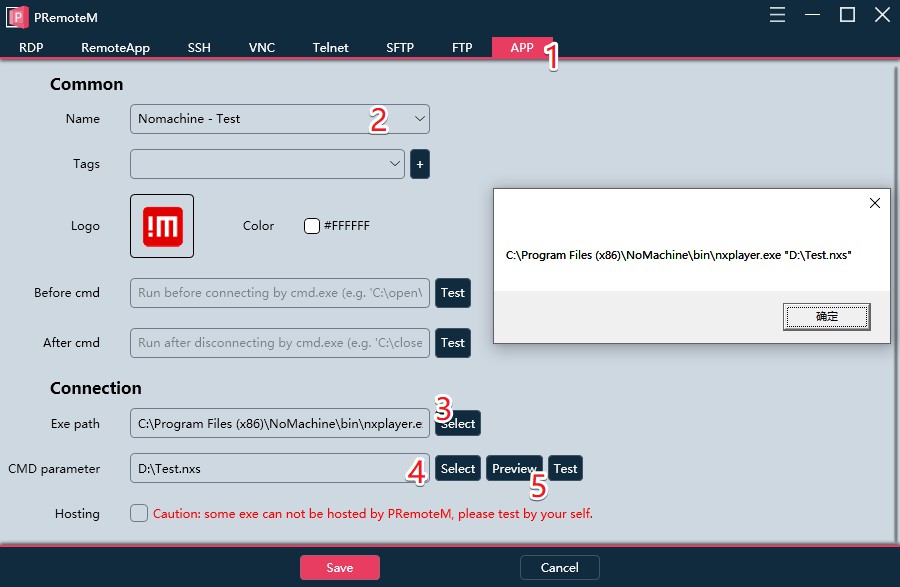Screen dimensions: 900x587
Task: Click Preview button for CMD parameter
Action: (514, 468)
